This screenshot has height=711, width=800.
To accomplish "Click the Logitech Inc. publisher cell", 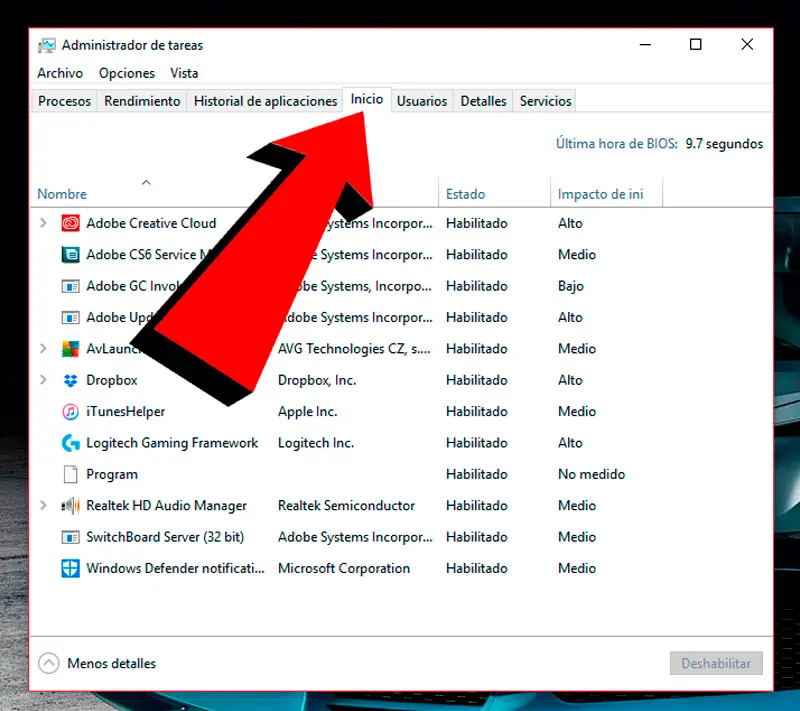I will click(x=316, y=443).
